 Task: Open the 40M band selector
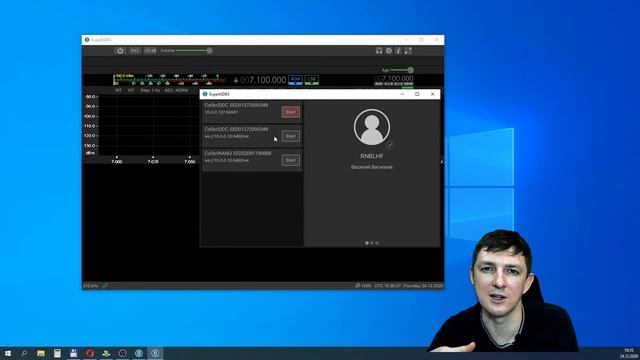click(x=296, y=80)
